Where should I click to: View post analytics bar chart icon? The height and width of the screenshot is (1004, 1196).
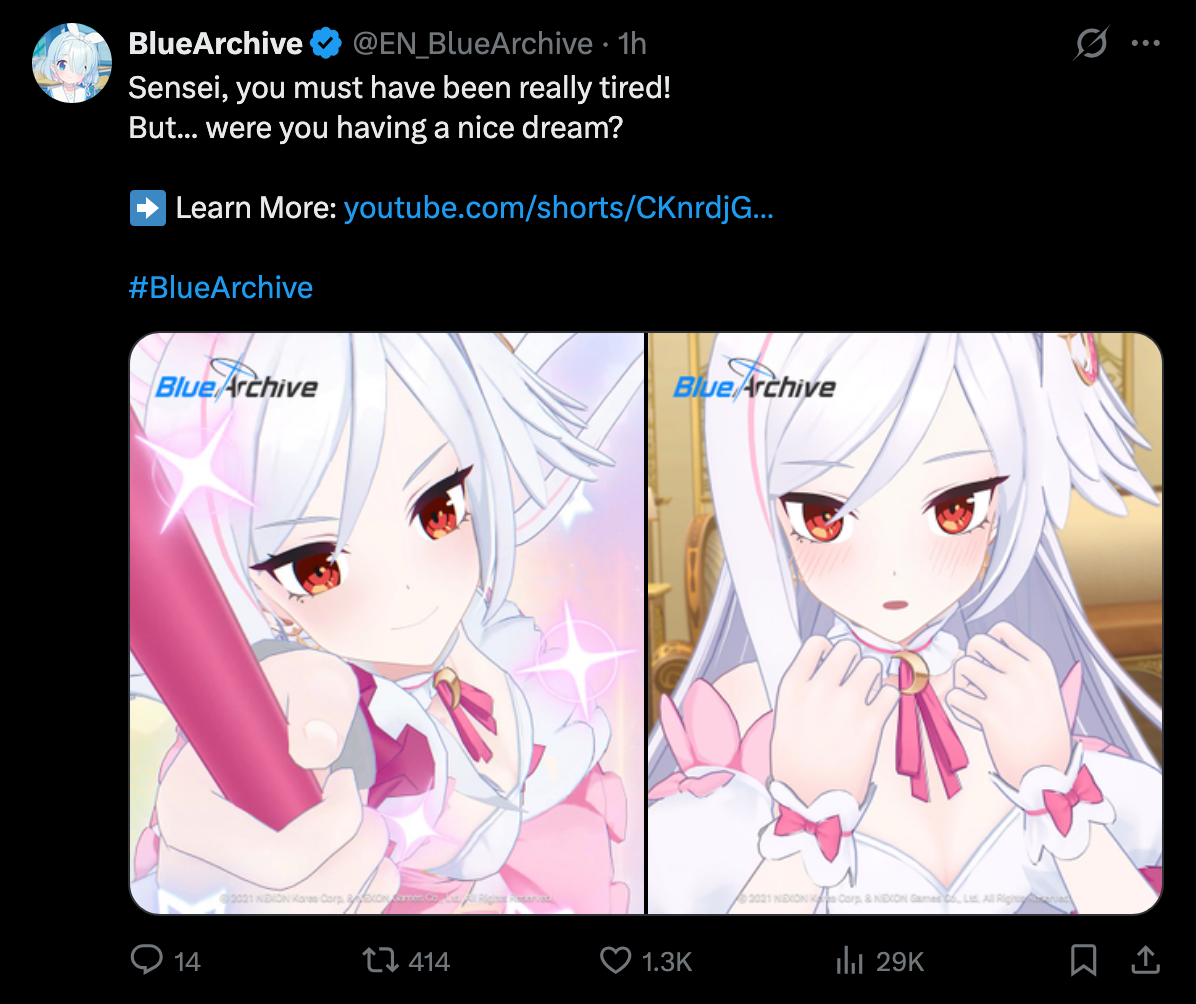(849, 961)
